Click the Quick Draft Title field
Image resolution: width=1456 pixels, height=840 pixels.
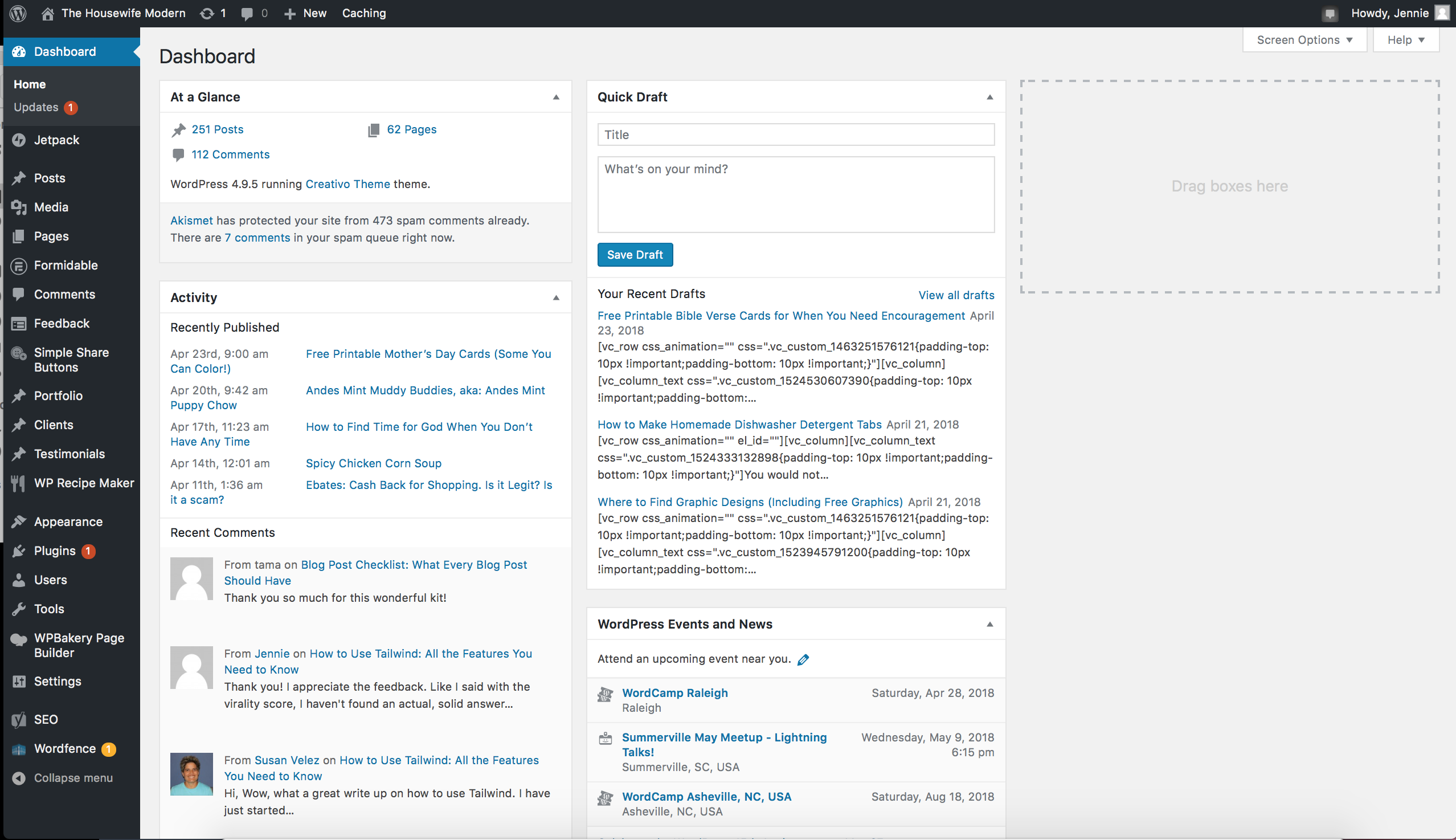point(796,134)
